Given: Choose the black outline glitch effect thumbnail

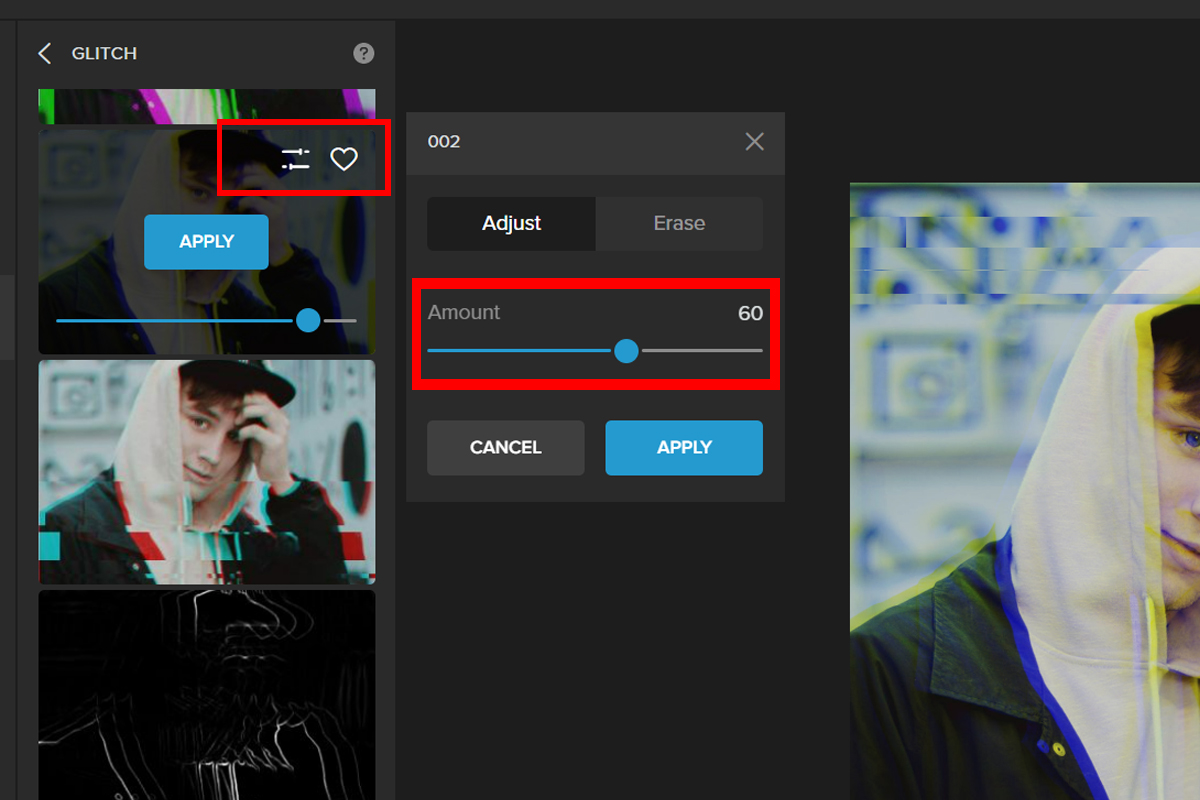Looking at the screenshot, I should [207, 694].
